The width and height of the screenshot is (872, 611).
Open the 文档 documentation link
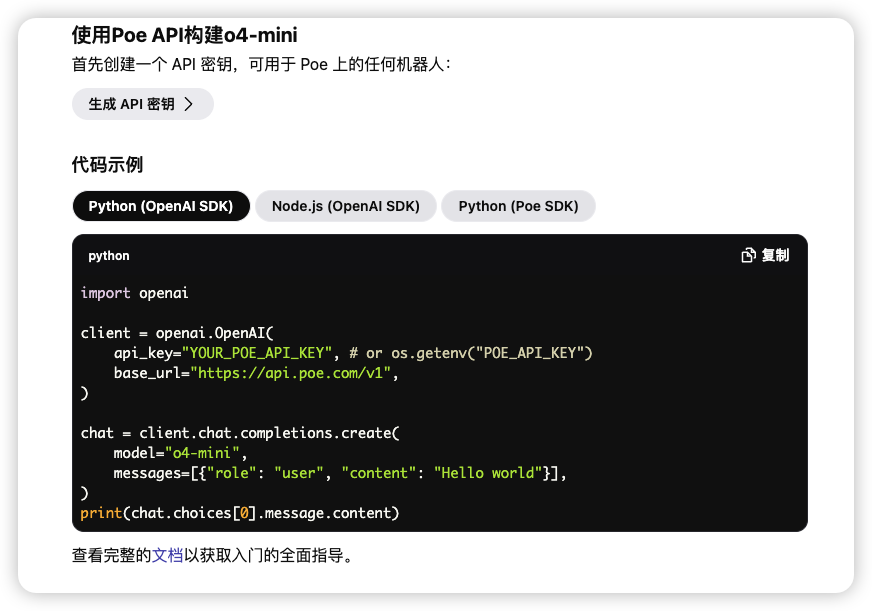pos(167,555)
